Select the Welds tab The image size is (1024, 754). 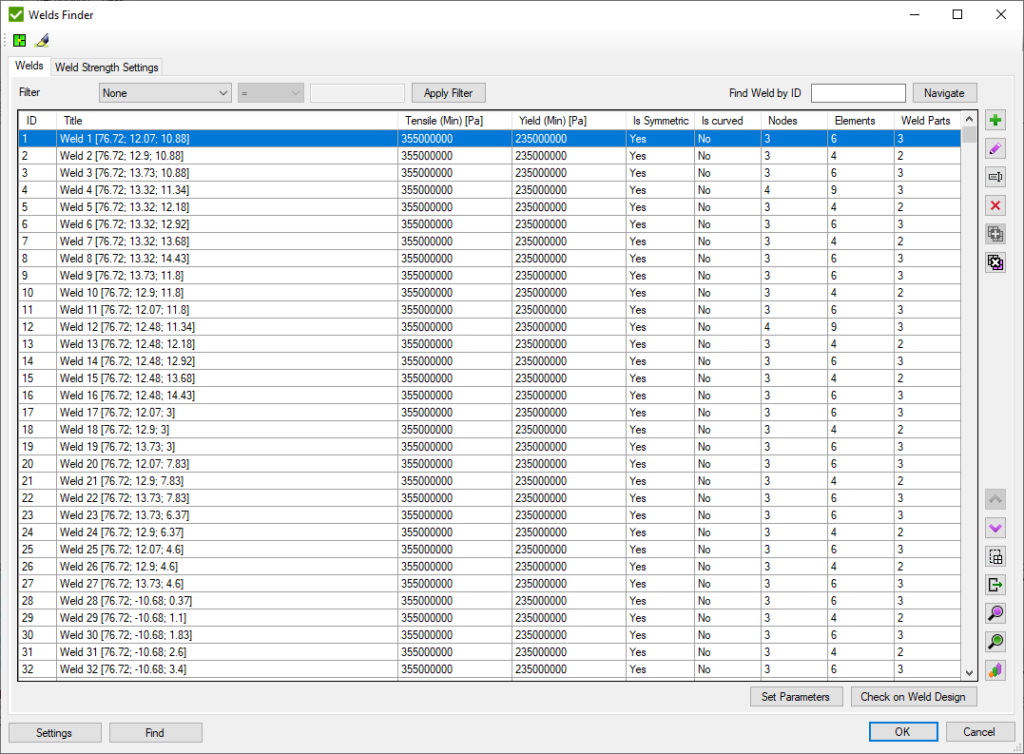click(29, 66)
